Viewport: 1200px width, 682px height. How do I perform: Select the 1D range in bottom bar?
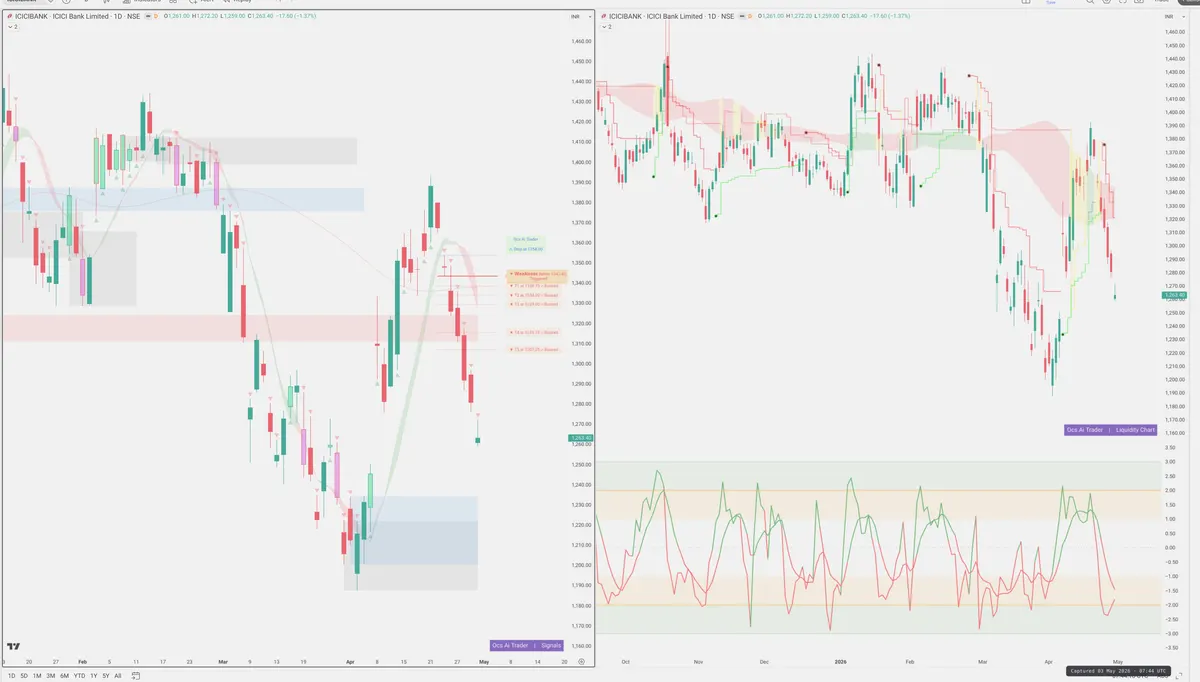pyautogui.click(x=11, y=676)
